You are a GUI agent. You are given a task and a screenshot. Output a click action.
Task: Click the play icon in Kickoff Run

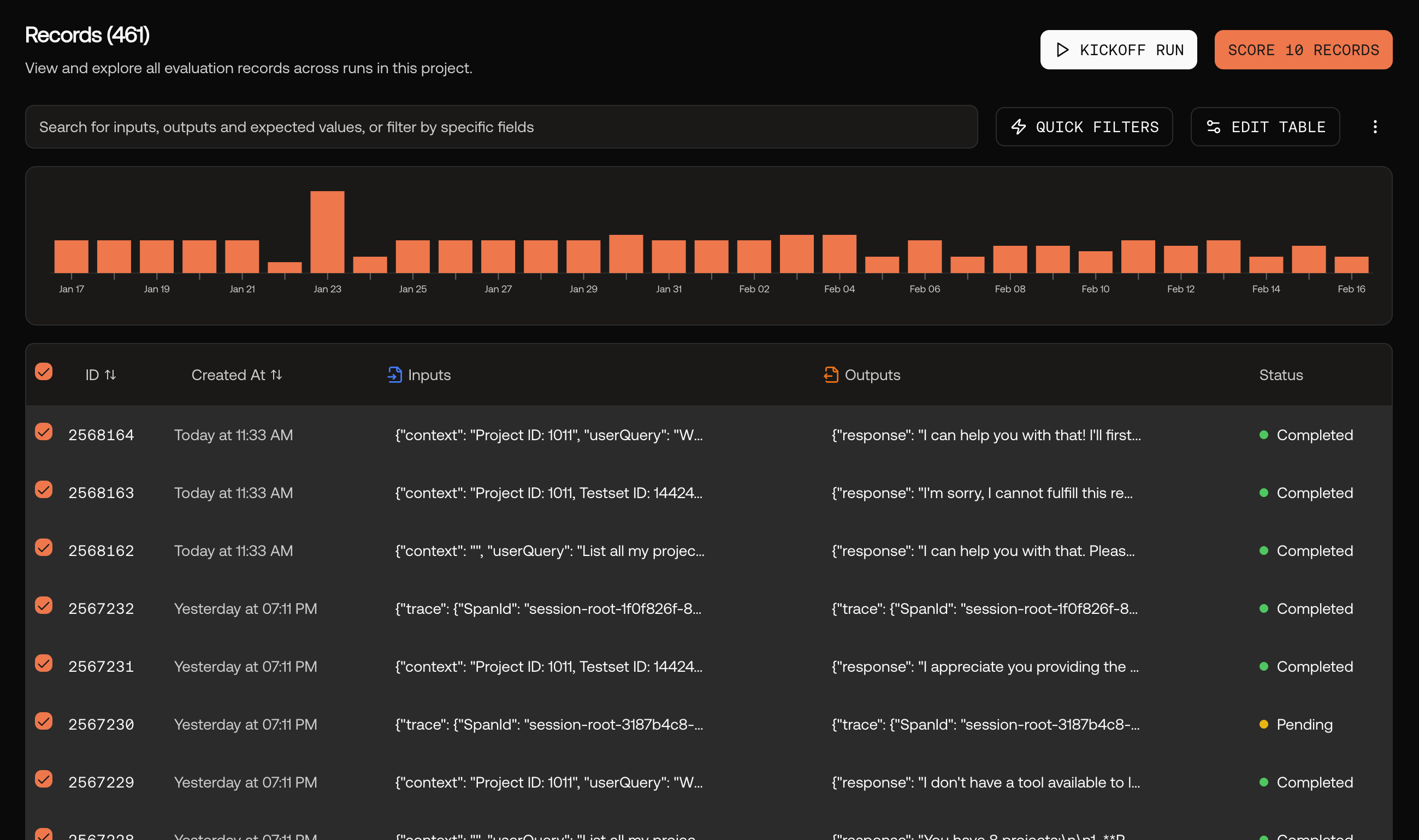coord(1062,50)
